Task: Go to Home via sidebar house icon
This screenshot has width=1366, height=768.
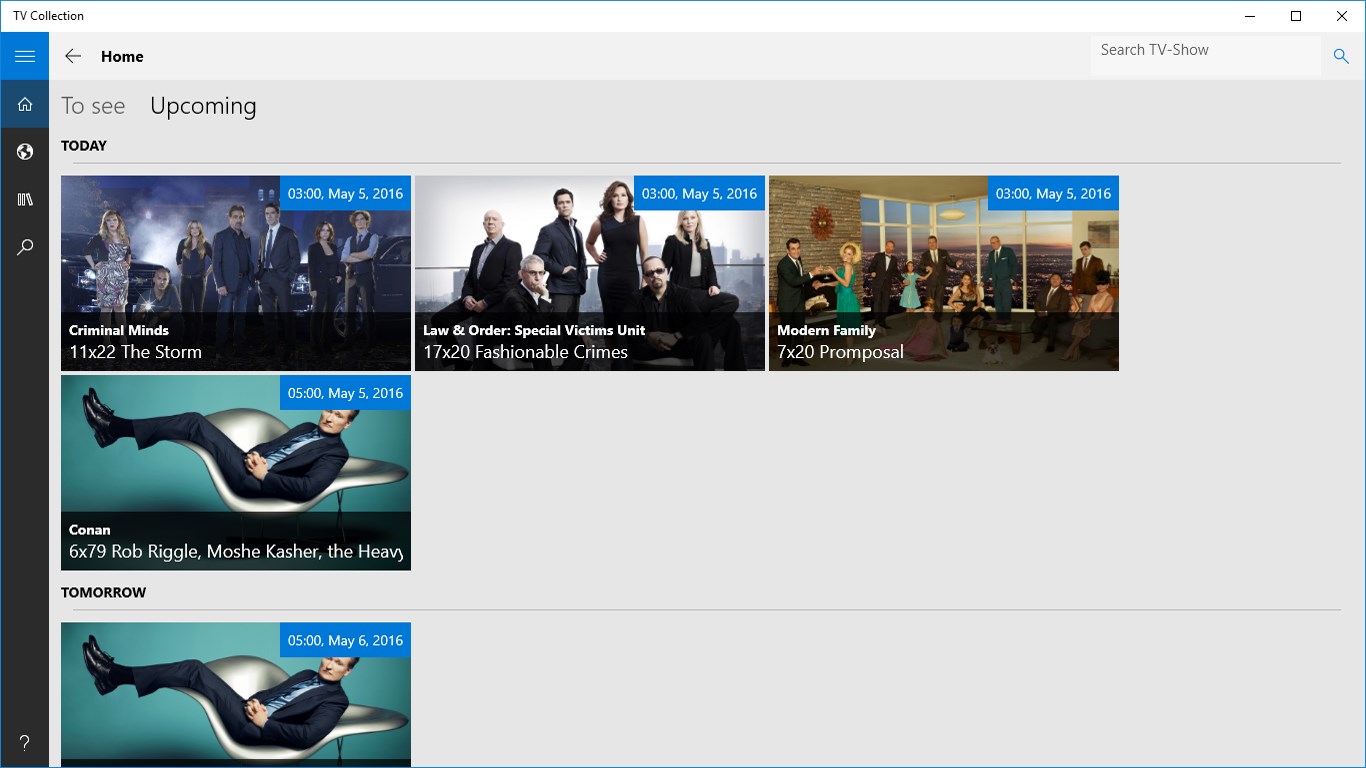Action: point(24,104)
